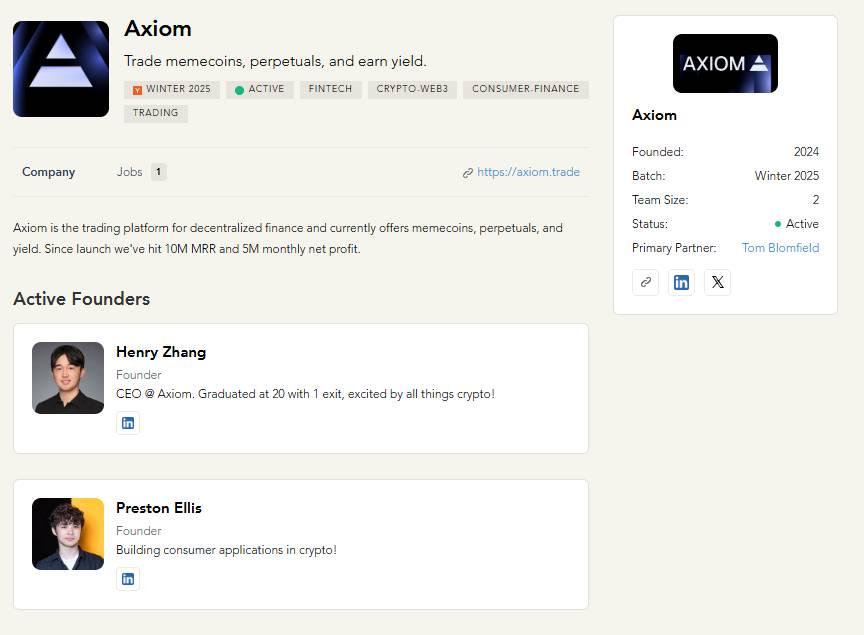Select the Crypto-Web3 tag
Screen dimensions: 864x635
point(412,89)
